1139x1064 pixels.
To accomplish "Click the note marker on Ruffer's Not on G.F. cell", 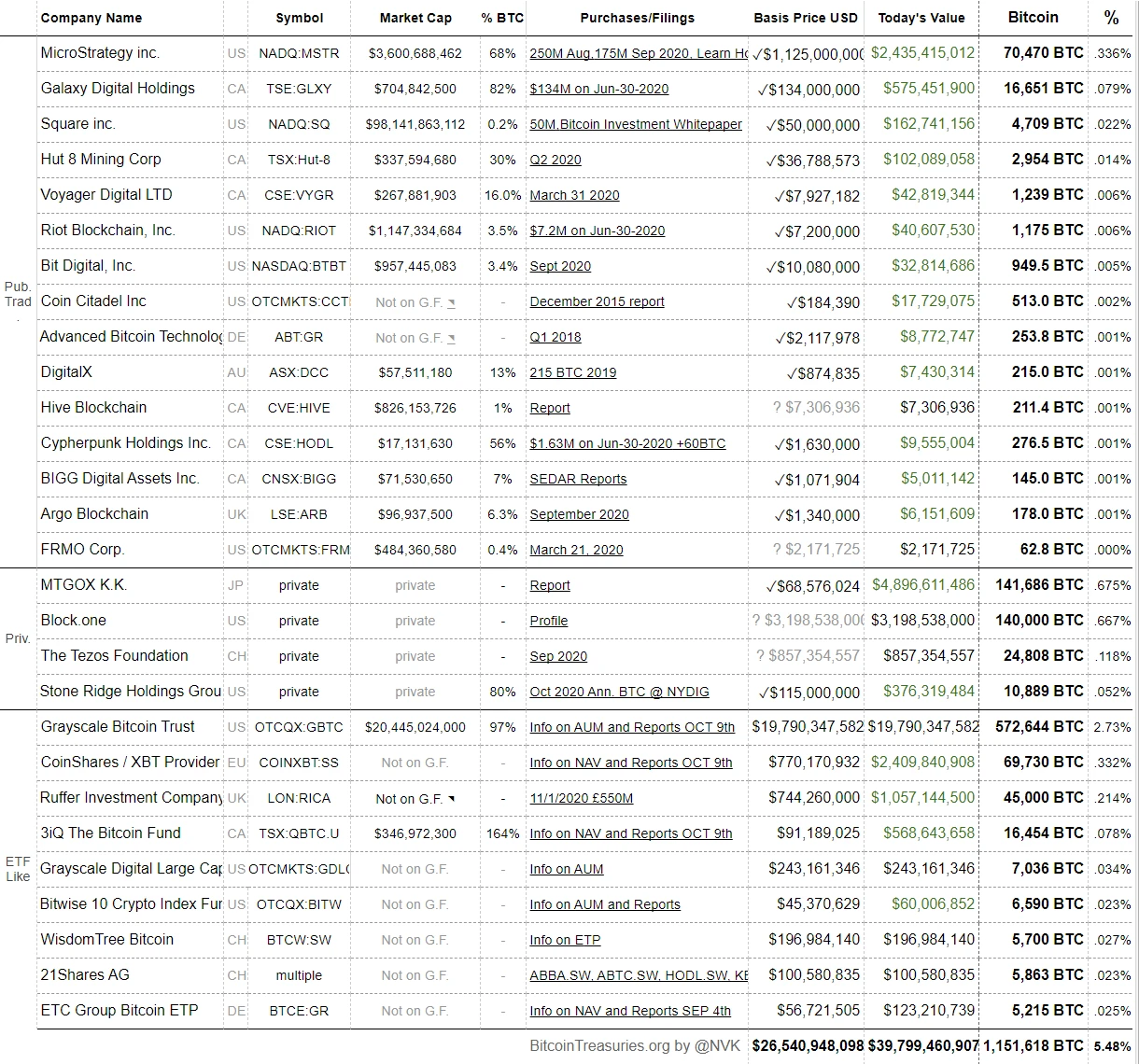I will point(452,799).
